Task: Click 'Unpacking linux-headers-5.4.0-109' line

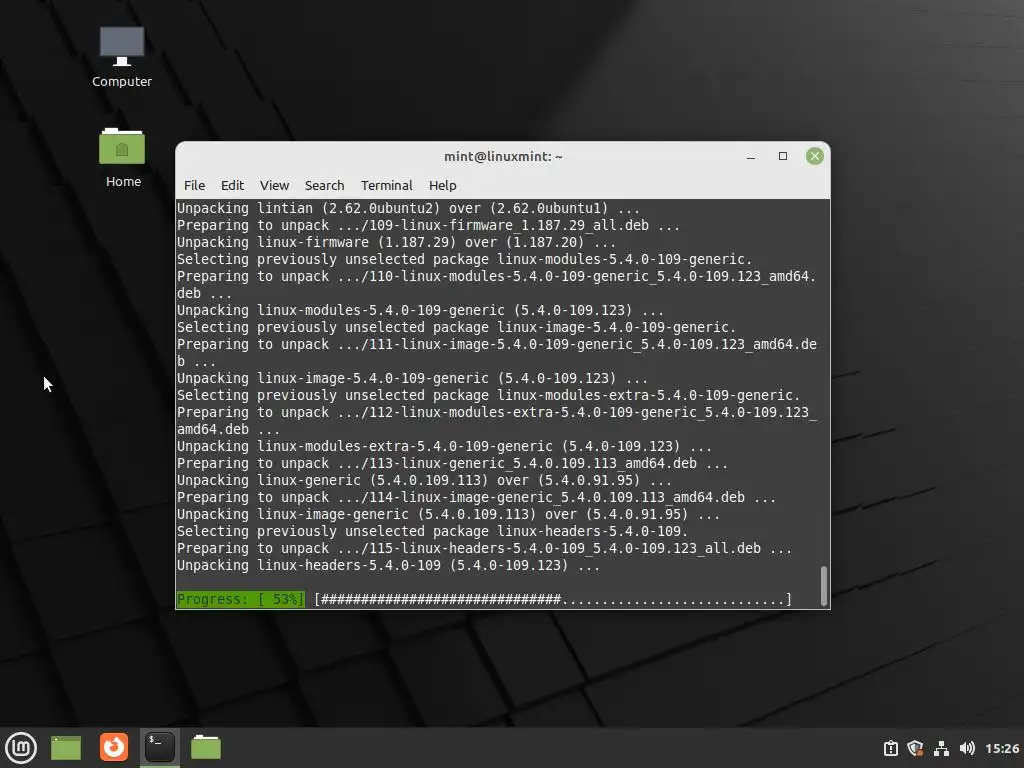Action: point(389,565)
